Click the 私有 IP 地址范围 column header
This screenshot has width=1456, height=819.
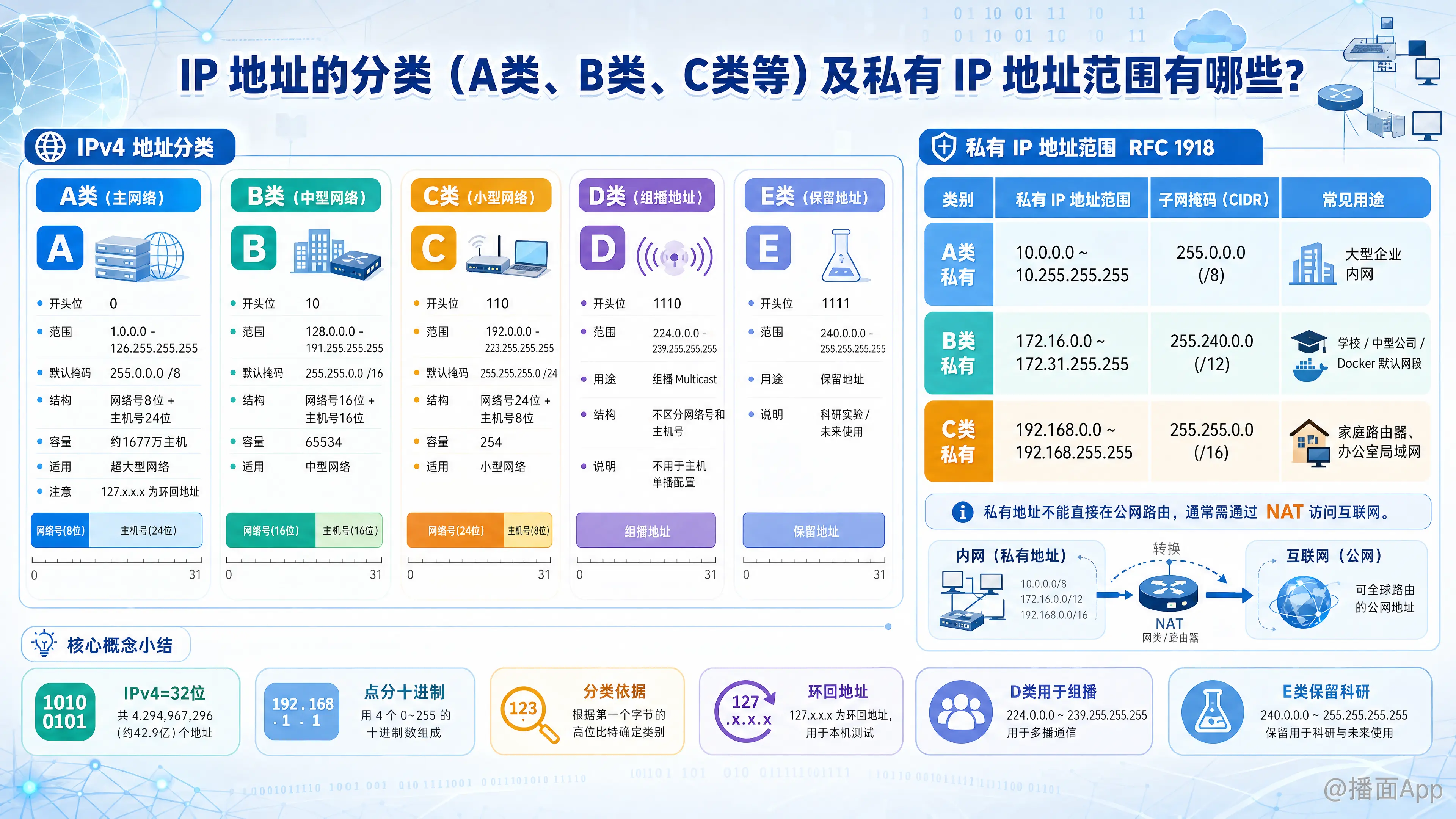[x=1072, y=198]
